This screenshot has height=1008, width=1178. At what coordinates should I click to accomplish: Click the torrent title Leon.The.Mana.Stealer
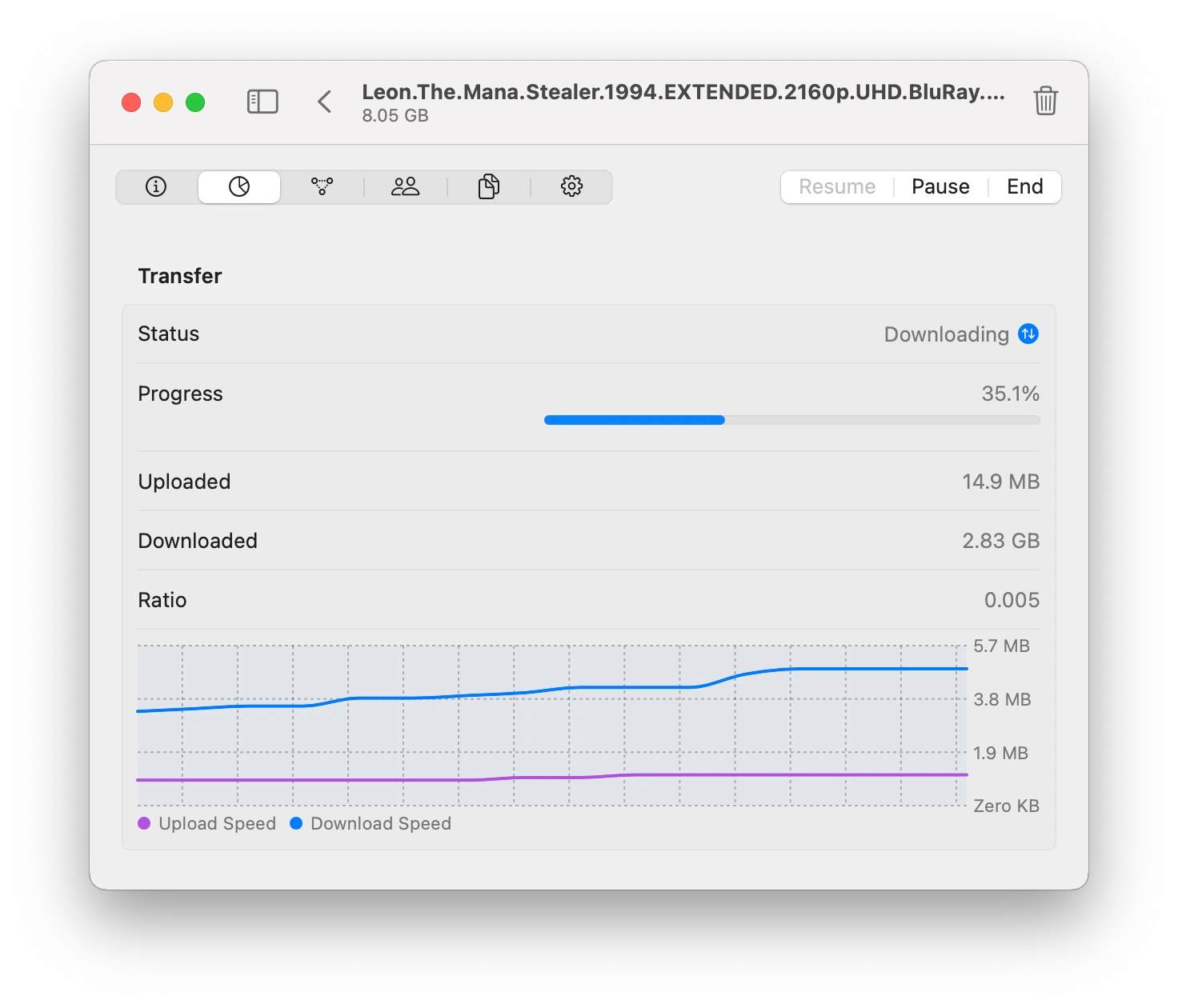pyautogui.click(x=683, y=93)
